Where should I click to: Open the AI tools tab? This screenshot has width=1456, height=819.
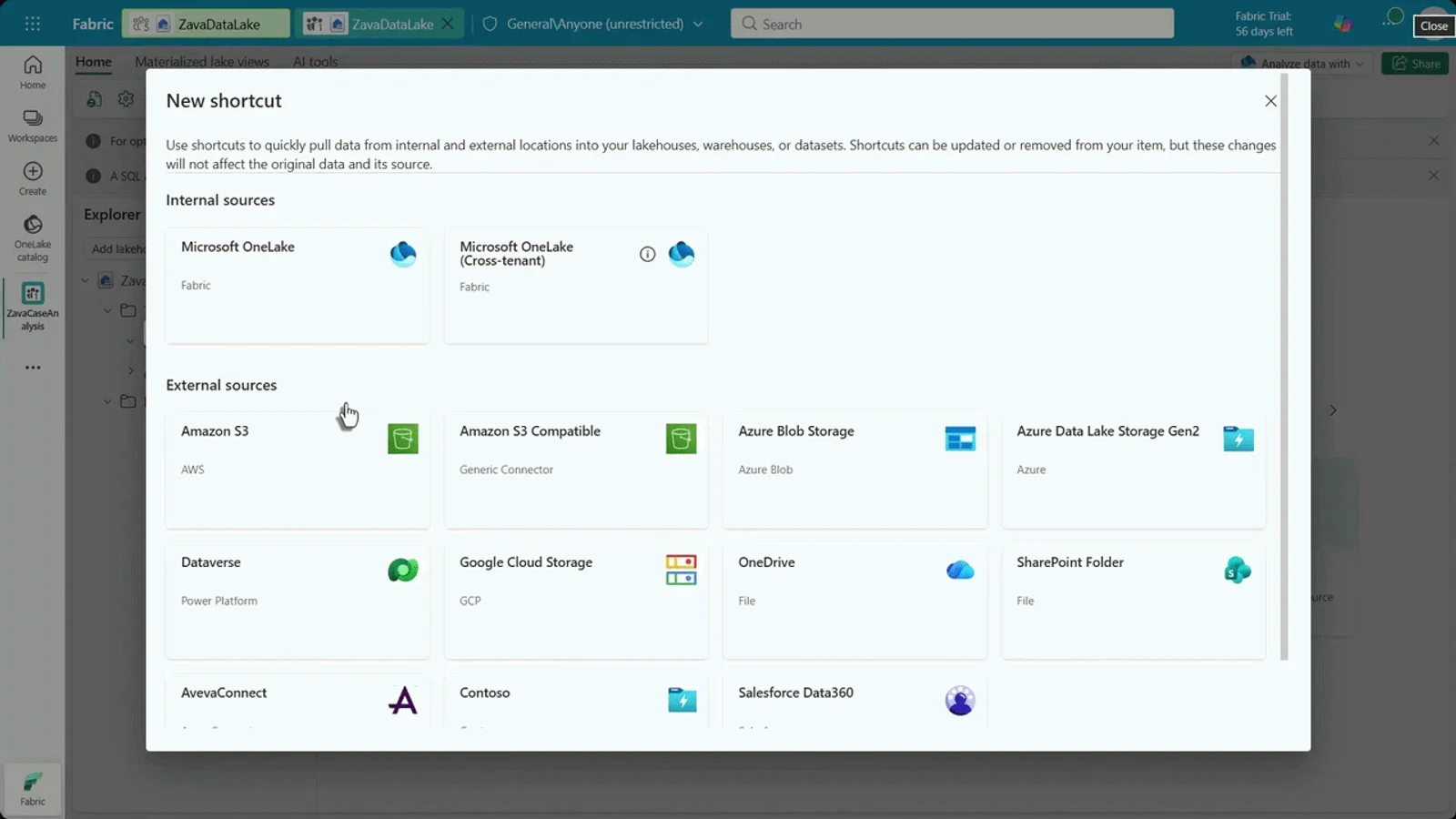[315, 62]
